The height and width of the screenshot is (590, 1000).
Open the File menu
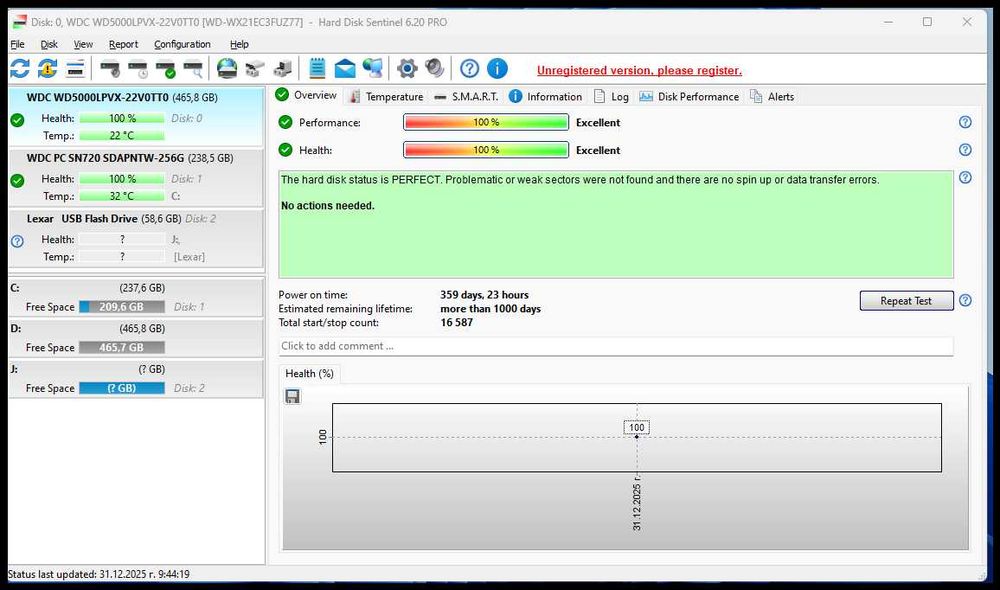[x=17, y=44]
